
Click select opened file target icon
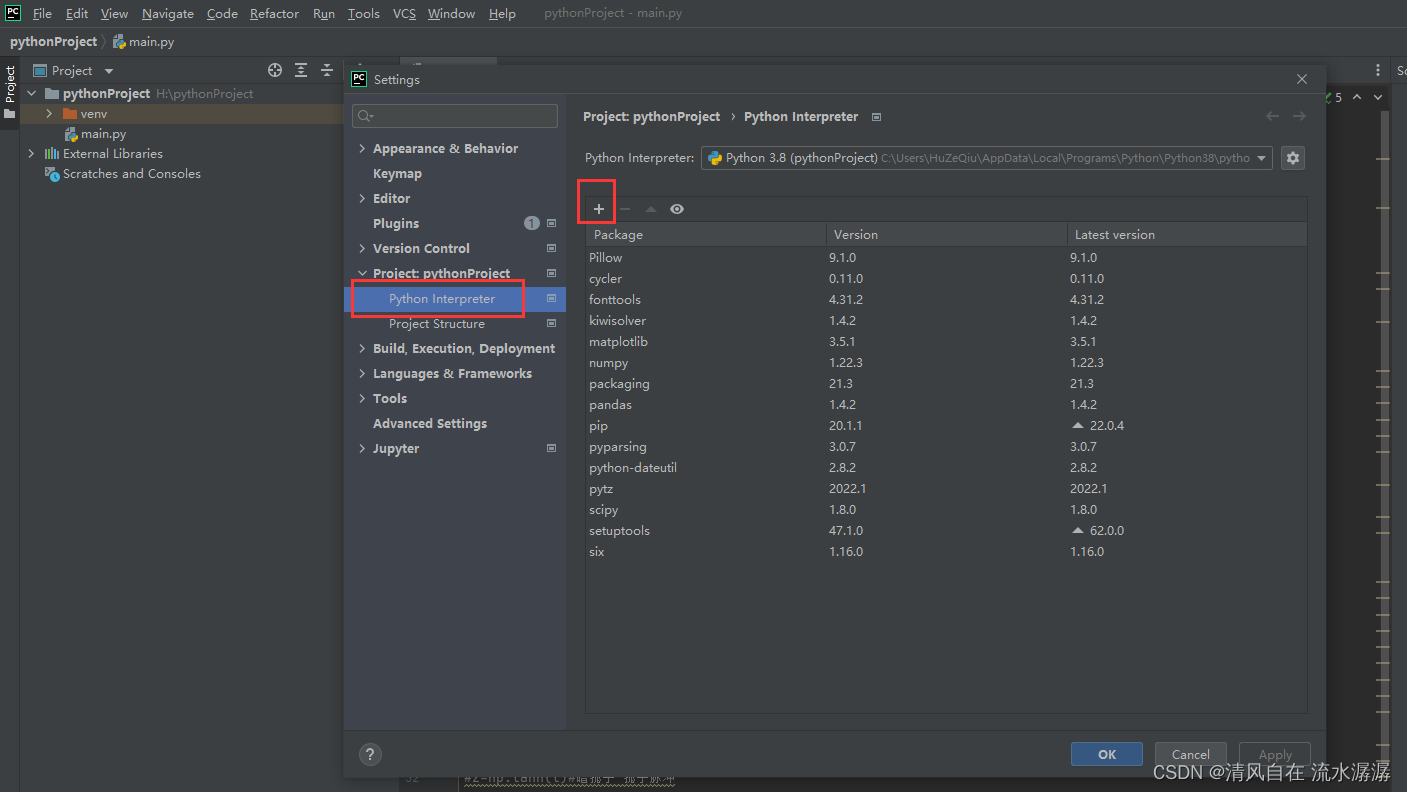[275, 70]
